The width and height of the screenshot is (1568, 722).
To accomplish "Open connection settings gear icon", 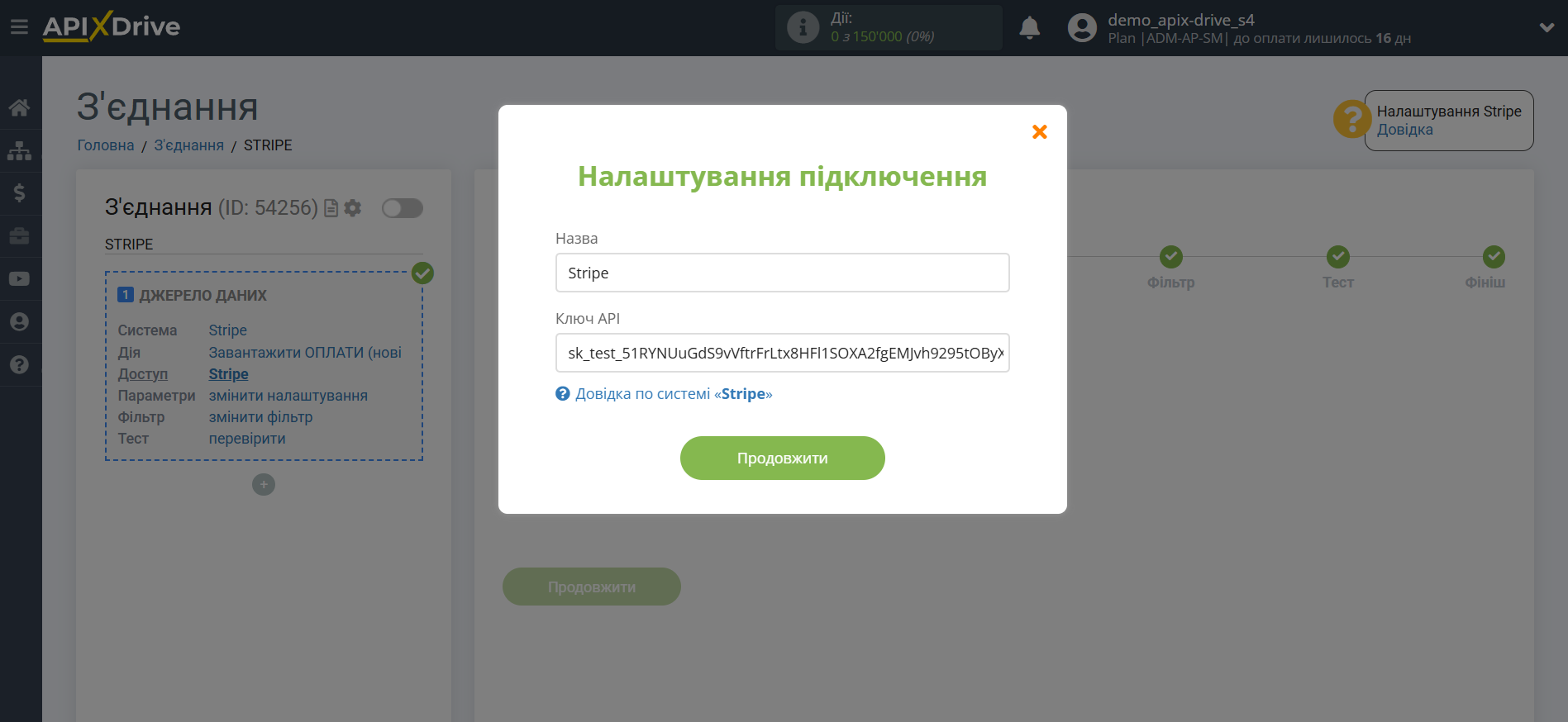I will tap(353, 208).
